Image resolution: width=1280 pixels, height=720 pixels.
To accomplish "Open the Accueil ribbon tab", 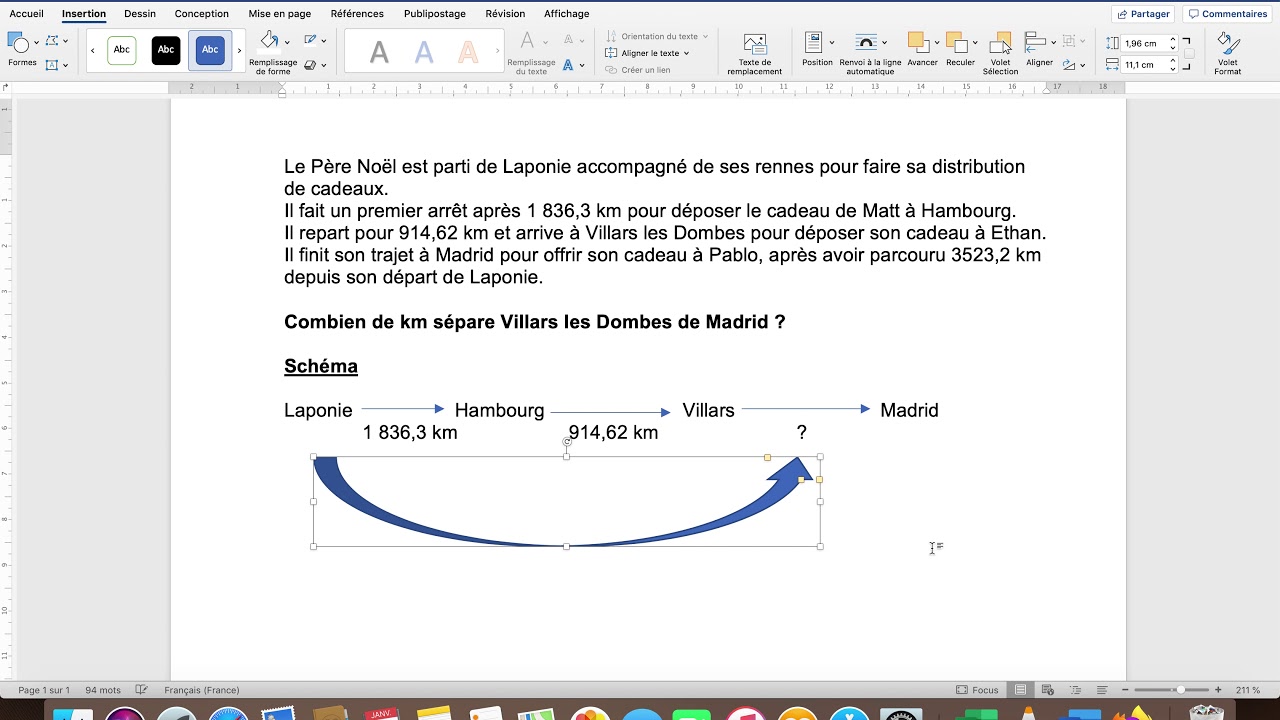I will pyautogui.click(x=26, y=14).
